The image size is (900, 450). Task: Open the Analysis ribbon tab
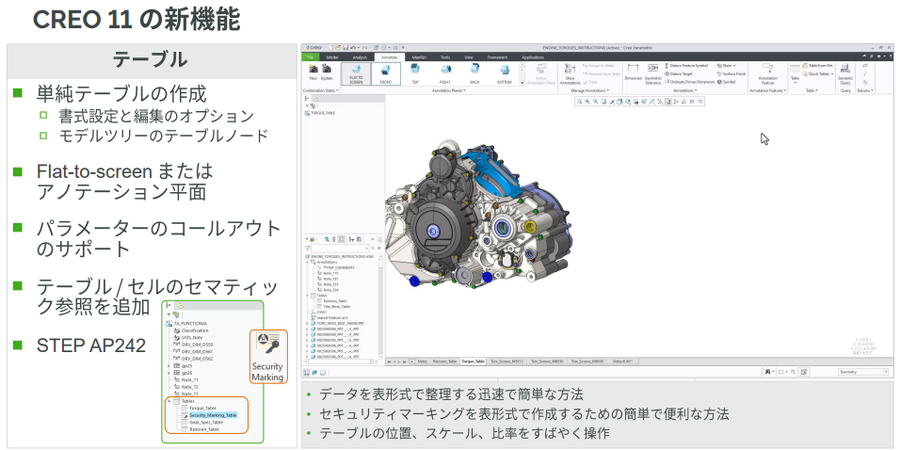tap(360, 57)
